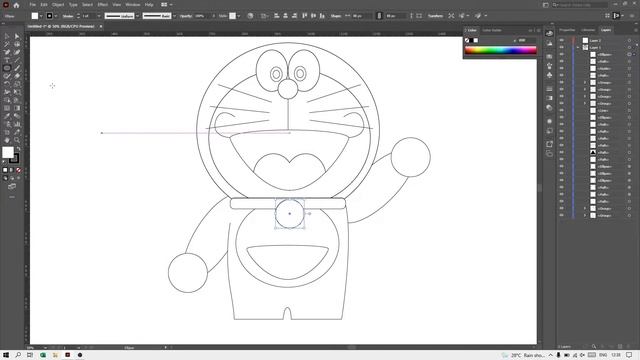640x360 pixels.
Task: Expand the last <Group> sublayer at list bottom
Action: click(x=585, y=216)
